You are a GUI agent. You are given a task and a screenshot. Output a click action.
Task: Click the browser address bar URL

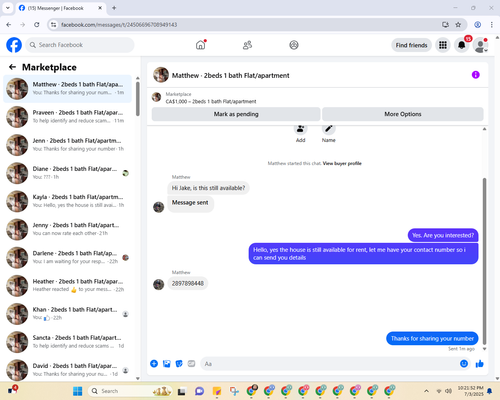tap(119, 25)
